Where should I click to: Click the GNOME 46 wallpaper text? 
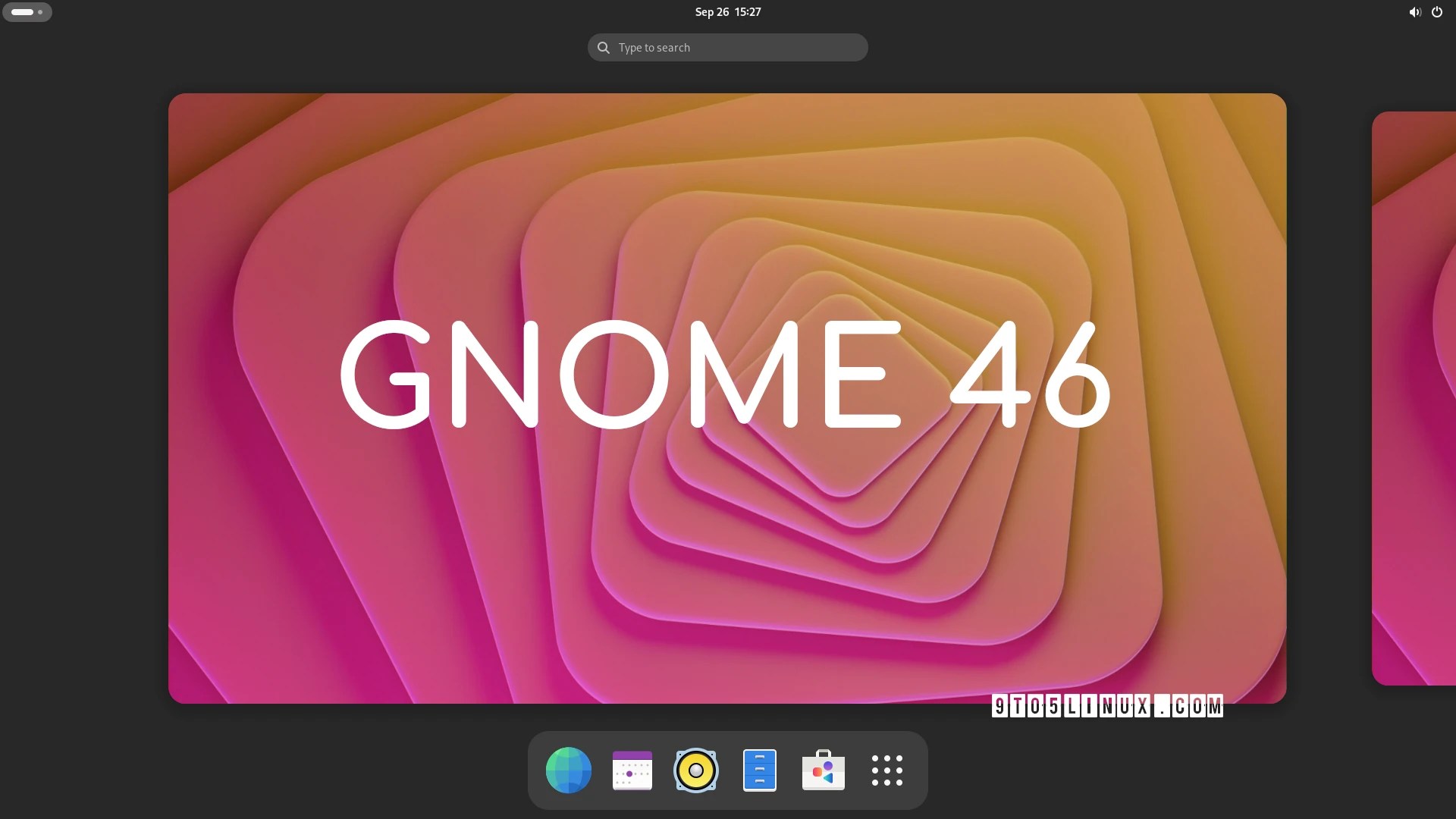[x=726, y=375]
